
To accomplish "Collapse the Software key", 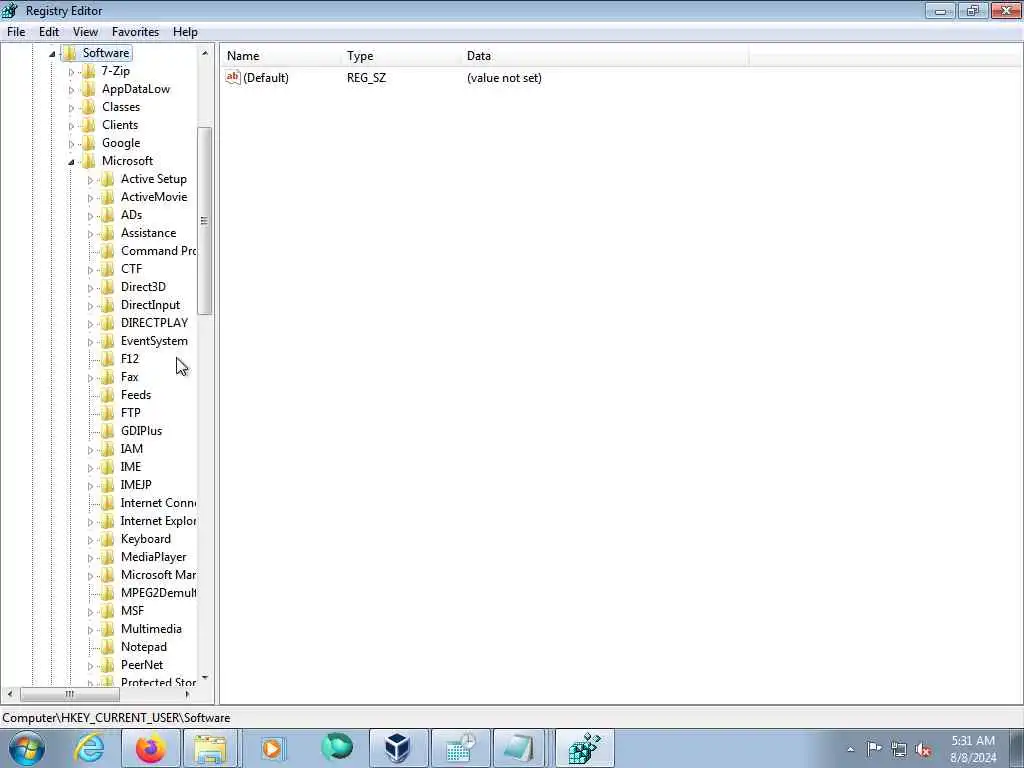I will pyautogui.click(x=52, y=54).
